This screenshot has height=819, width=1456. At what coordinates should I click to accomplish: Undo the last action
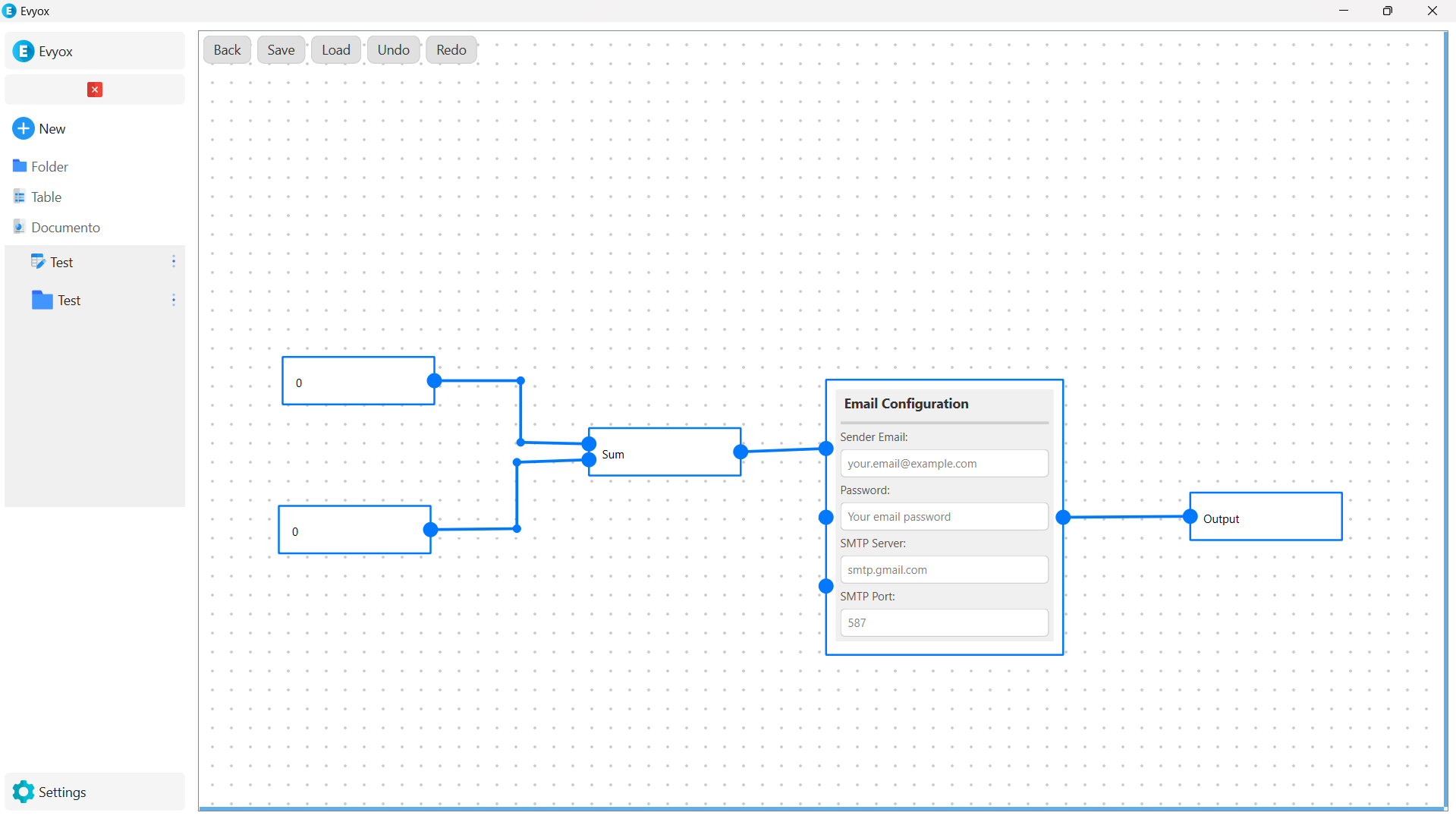point(394,50)
